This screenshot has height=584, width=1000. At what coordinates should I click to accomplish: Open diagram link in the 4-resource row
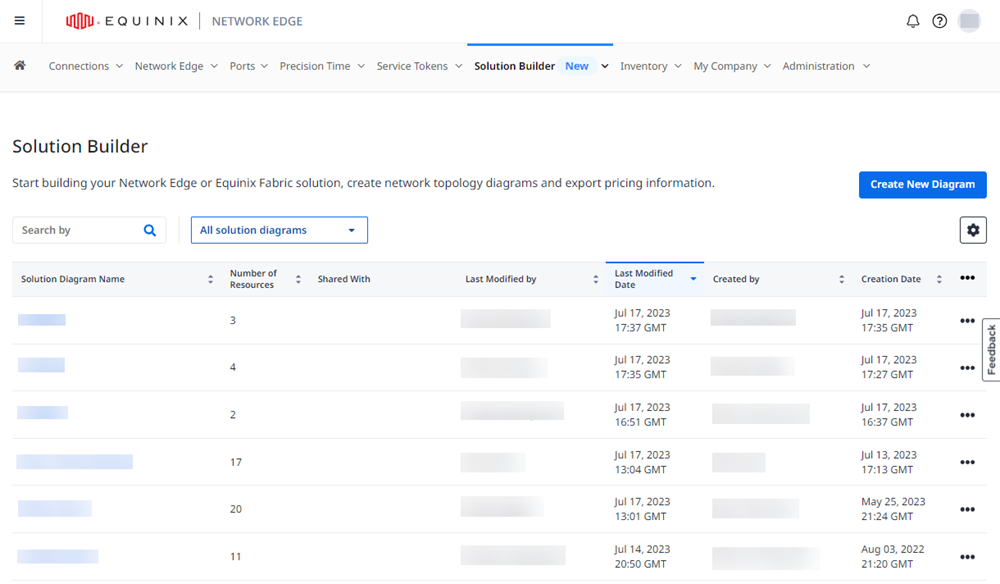coord(41,365)
